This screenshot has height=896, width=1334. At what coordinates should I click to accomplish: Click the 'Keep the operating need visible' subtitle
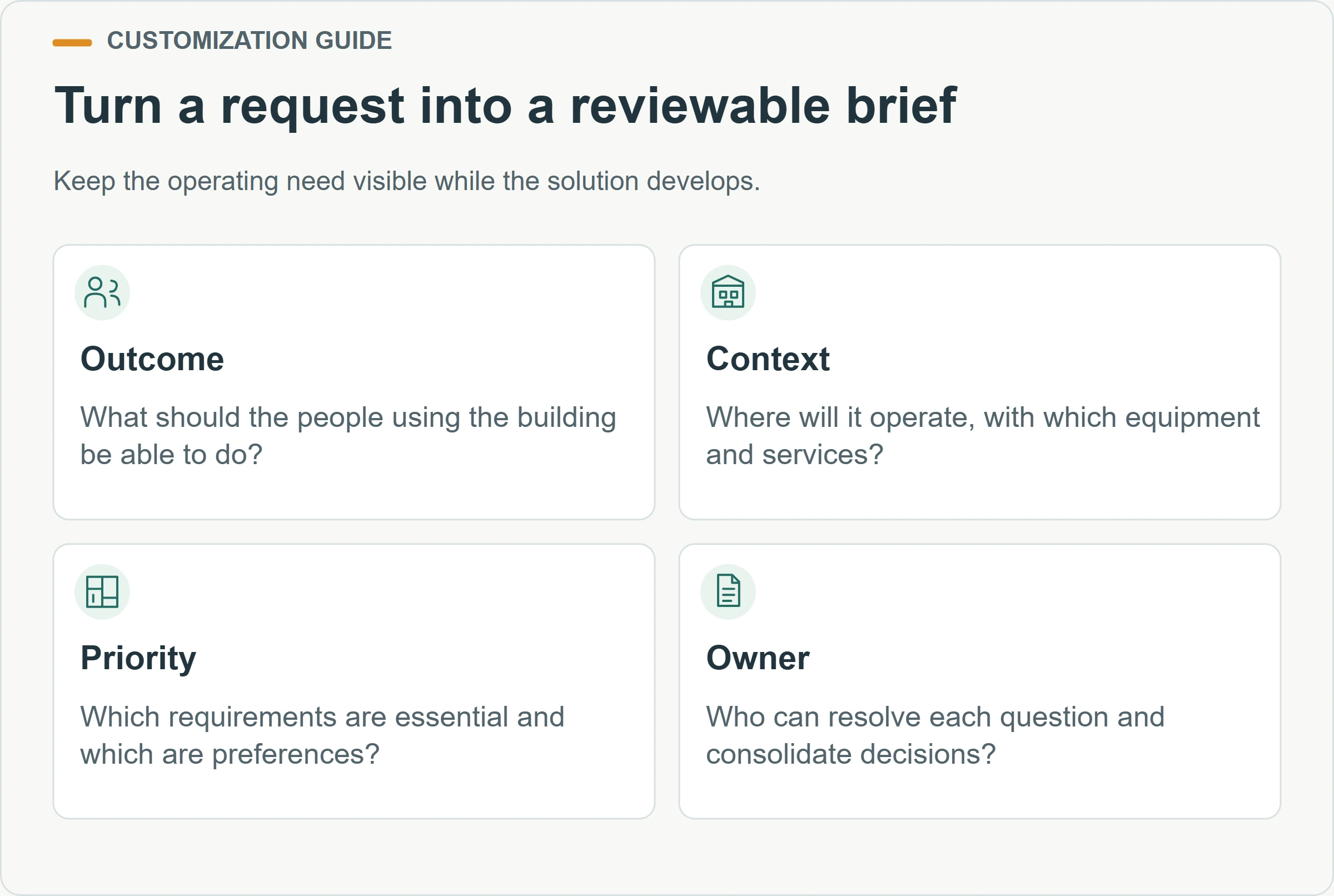click(x=407, y=181)
